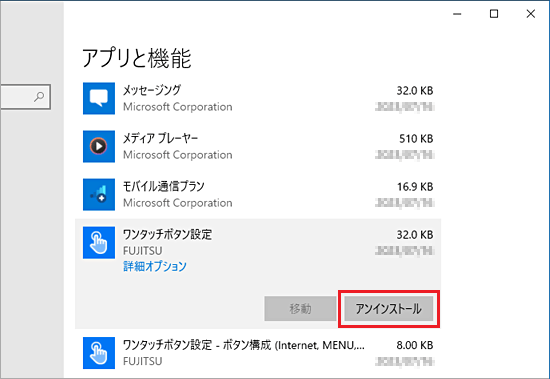The image size is (550, 379).
Task: Select ワンタッチボタン設定 - ボタン構成 (Internet, MENU entry
Action: coord(243,345)
